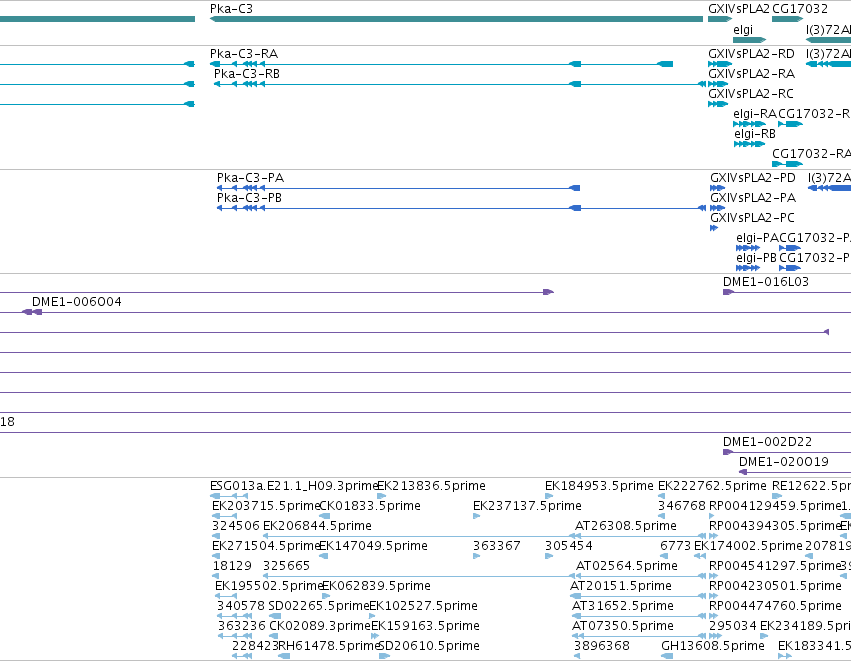The image size is (851, 661).
Task: Select EST CK01833.5prime
Action: (x=370, y=506)
